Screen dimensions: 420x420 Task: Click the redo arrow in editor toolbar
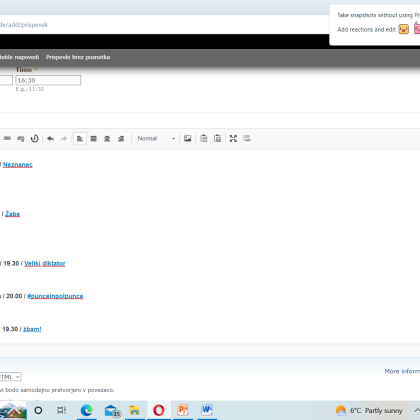[x=64, y=138]
